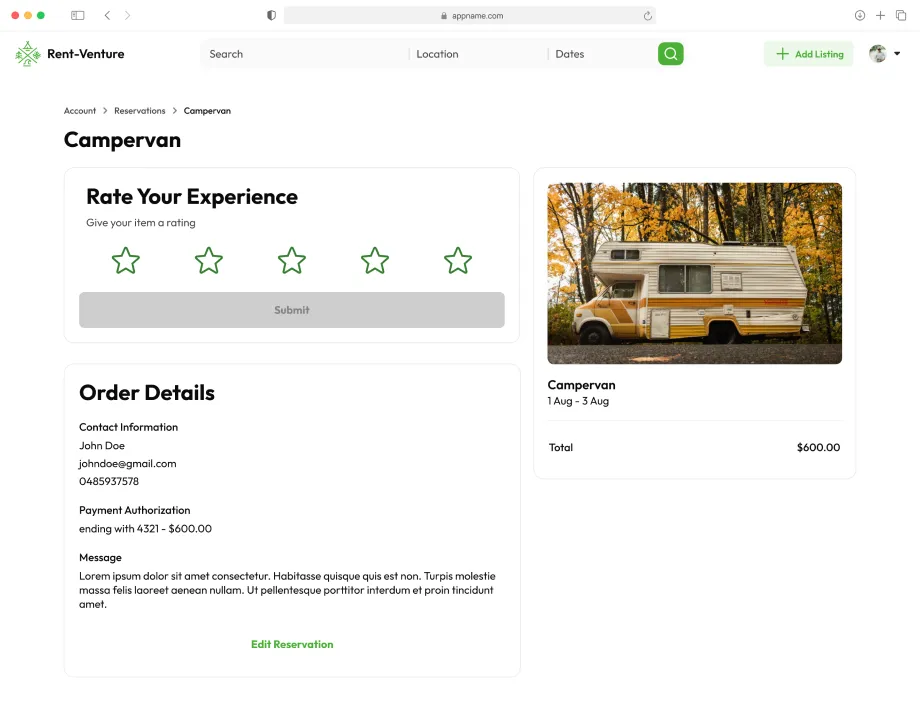Click the Give your item a rating text
The height and width of the screenshot is (720, 920).
coord(141,222)
